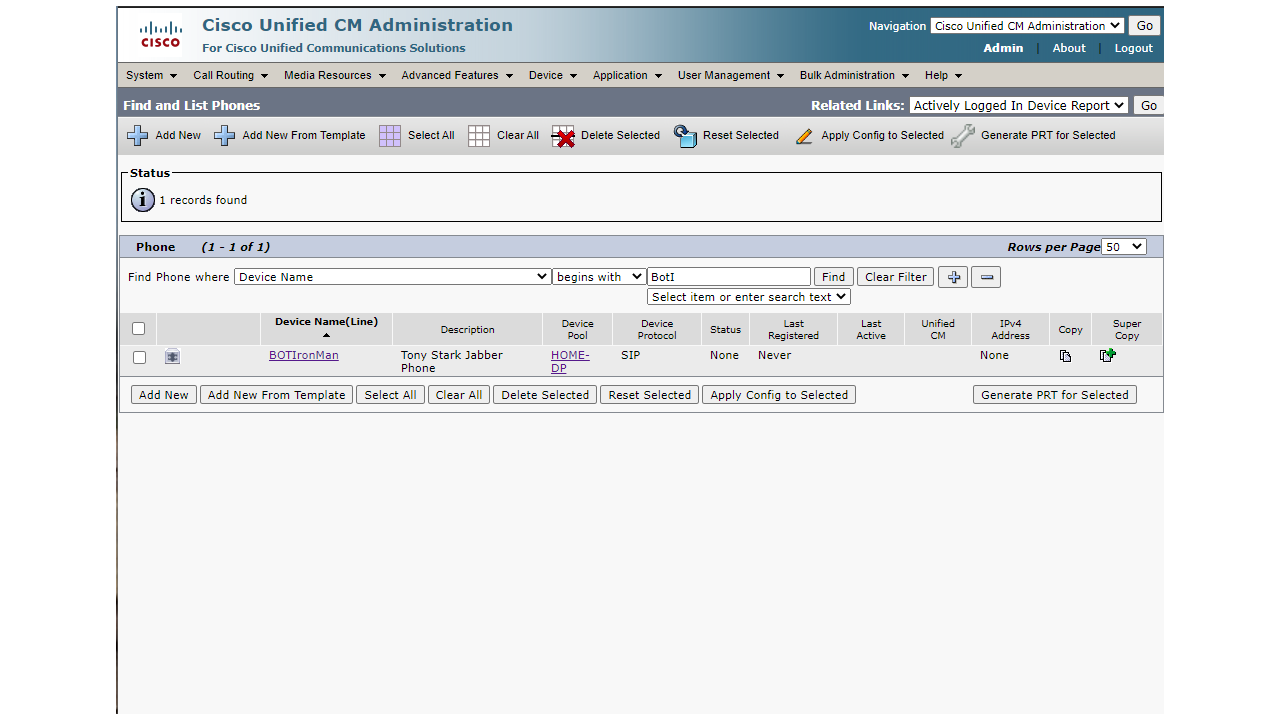Open the Application menu

pos(627,75)
